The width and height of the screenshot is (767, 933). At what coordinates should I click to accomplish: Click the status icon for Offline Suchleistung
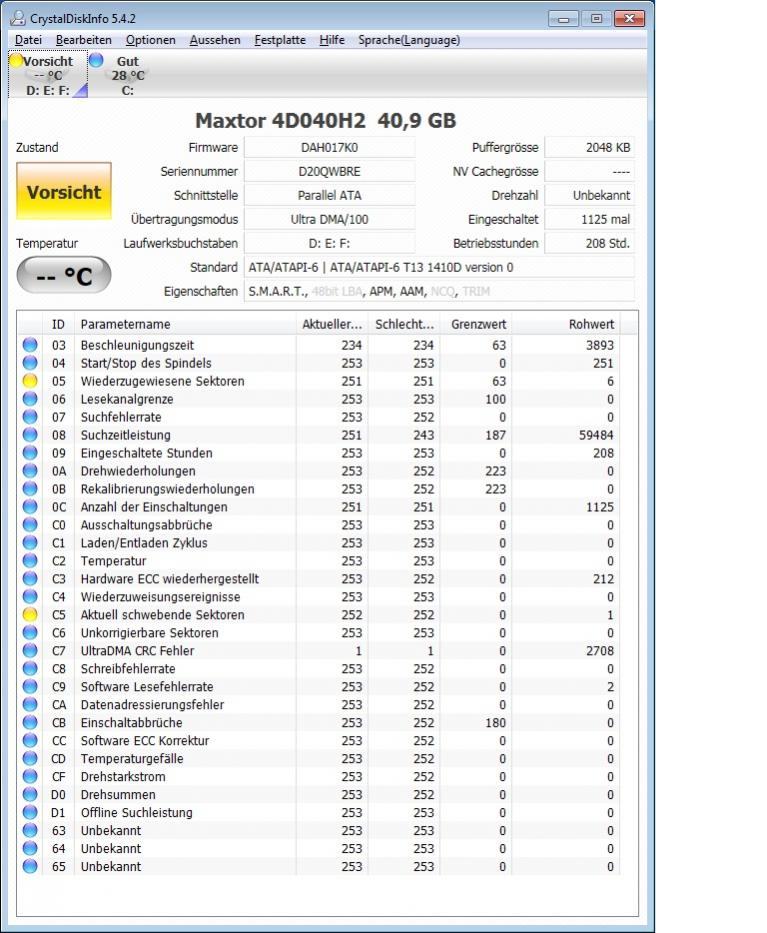click(30, 812)
